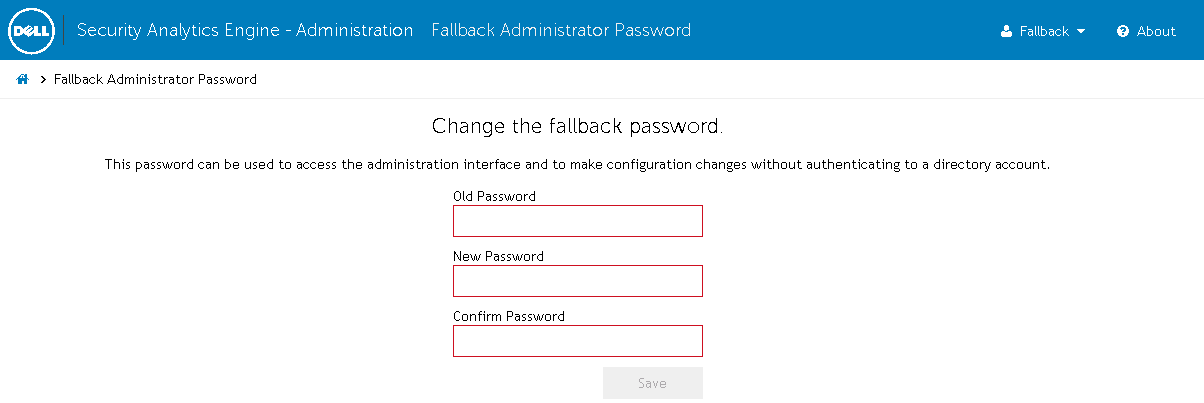Click the New Password label
Screen dimensions: 1204x403
click(x=498, y=256)
